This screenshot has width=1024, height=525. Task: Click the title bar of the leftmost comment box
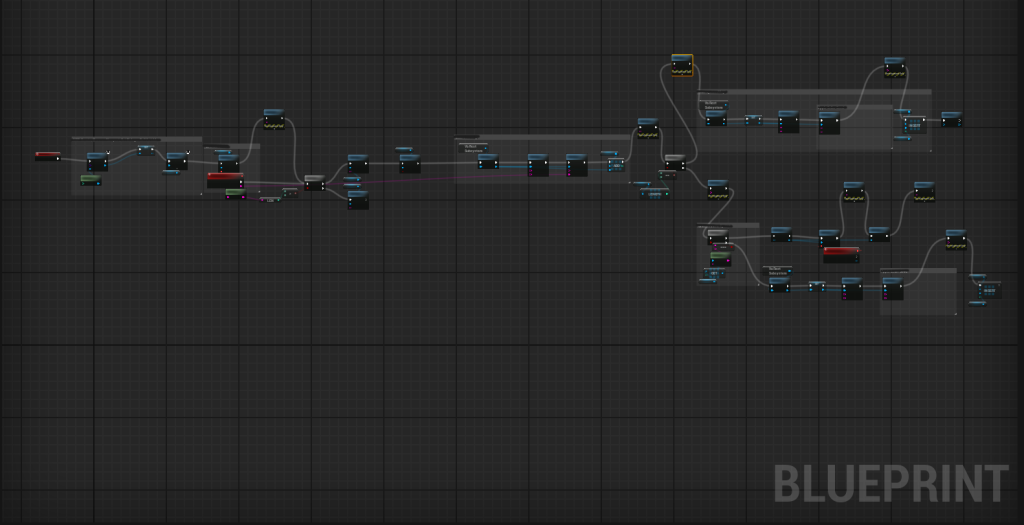point(136,138)
